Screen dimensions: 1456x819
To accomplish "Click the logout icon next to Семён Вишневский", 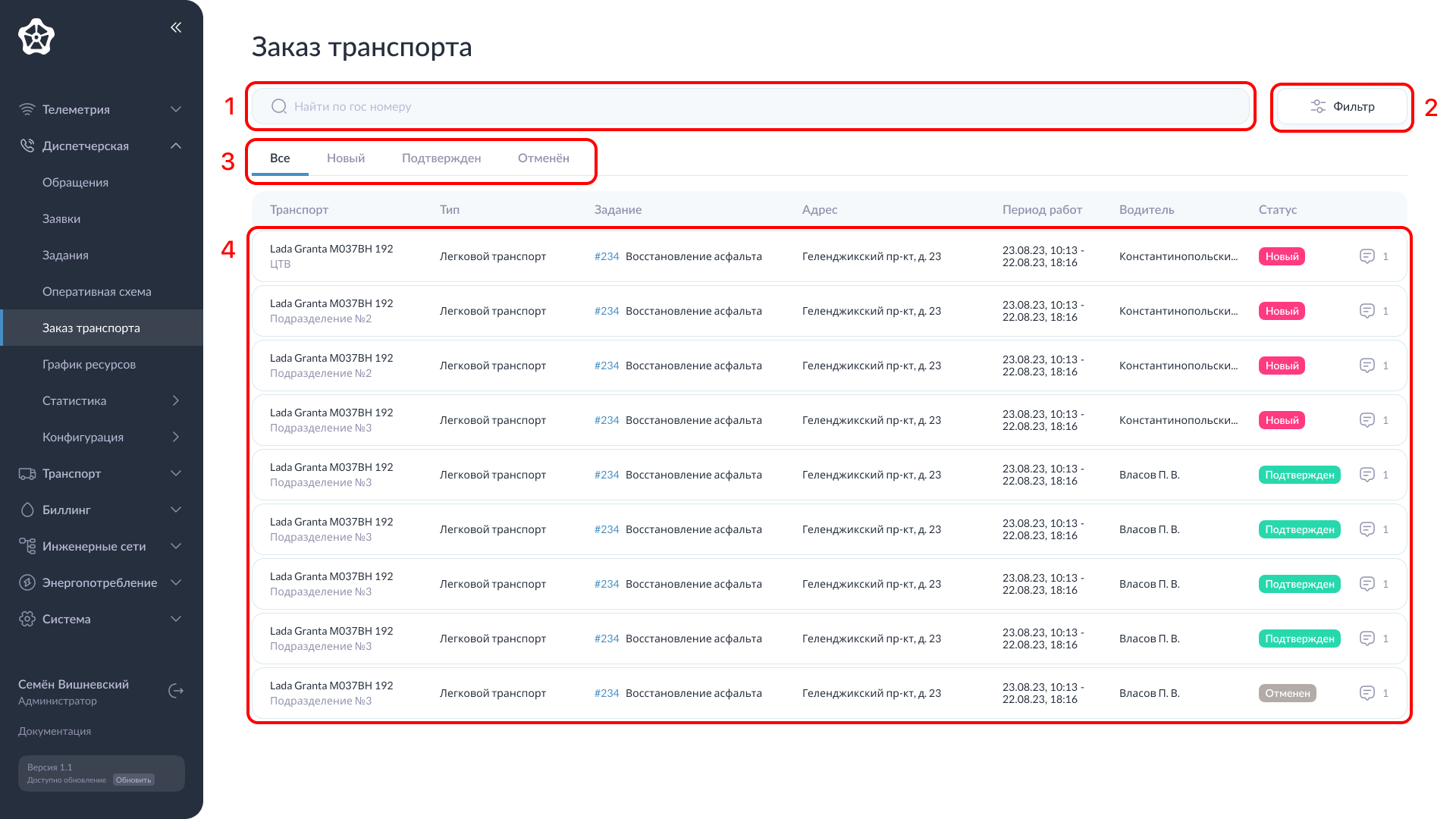I will (x=176, y=691).
